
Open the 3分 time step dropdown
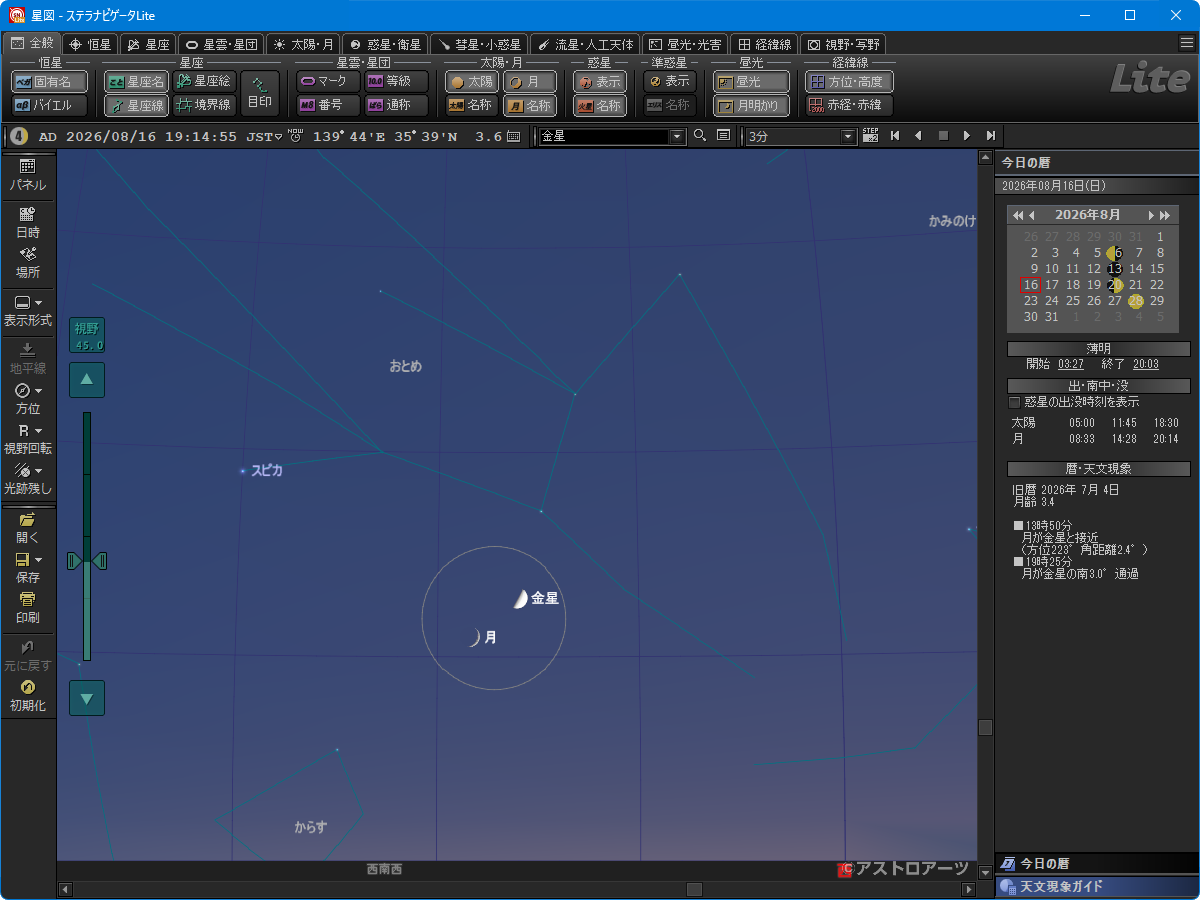[x=849, y=136]
